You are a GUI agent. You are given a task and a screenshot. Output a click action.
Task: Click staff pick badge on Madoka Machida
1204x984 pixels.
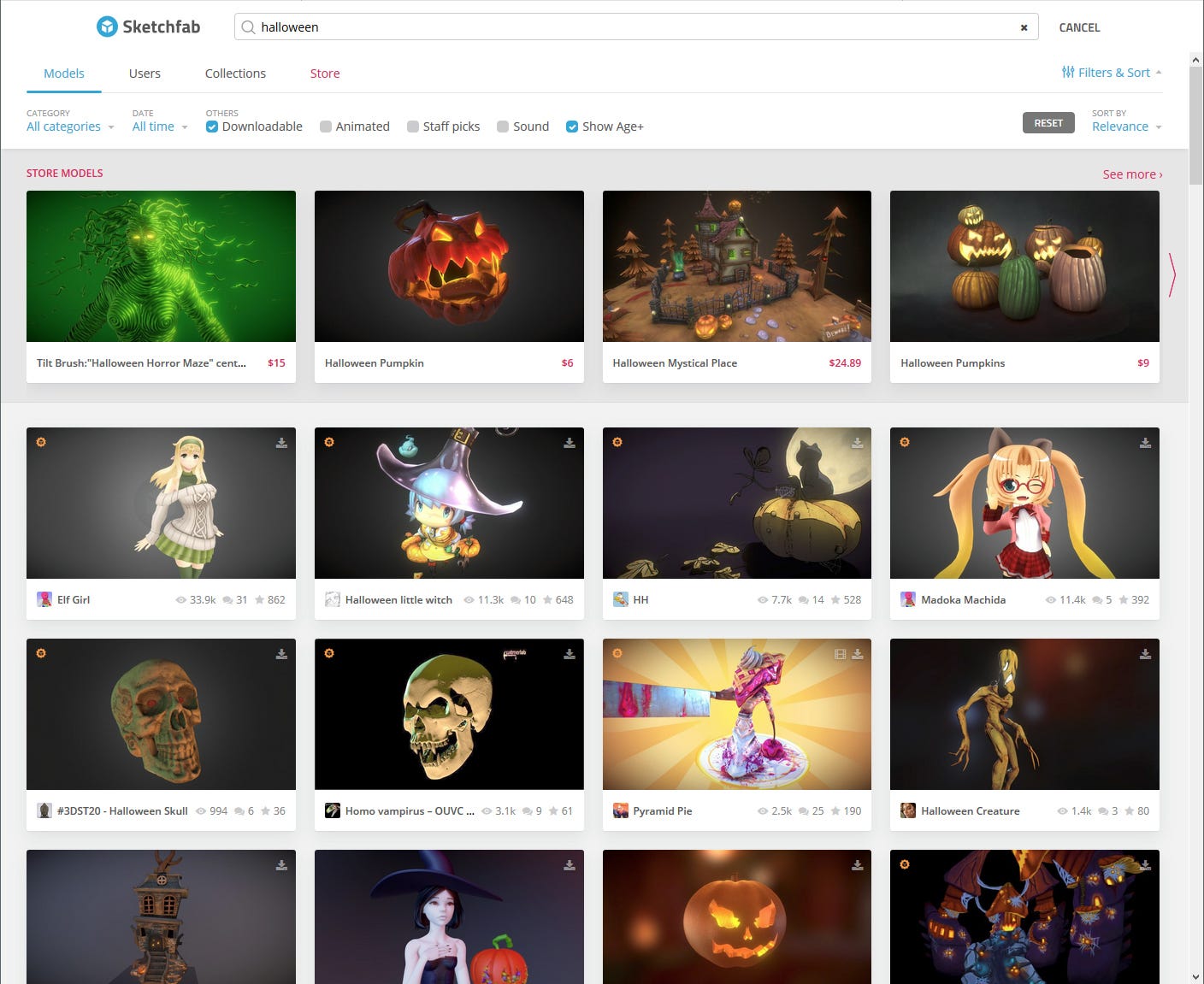pyautogui.click(x=905, y=442)
